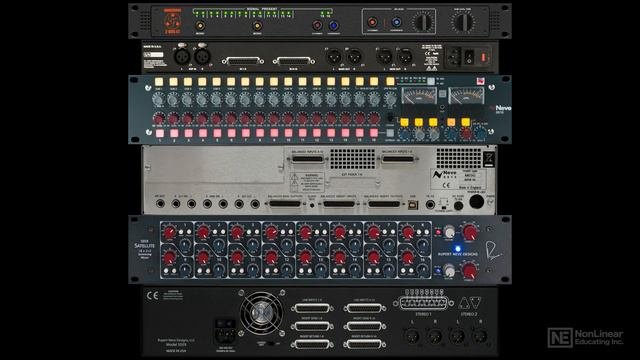
Task: Click the wide D-sub connector above STEREO 1
Action: 423,303
